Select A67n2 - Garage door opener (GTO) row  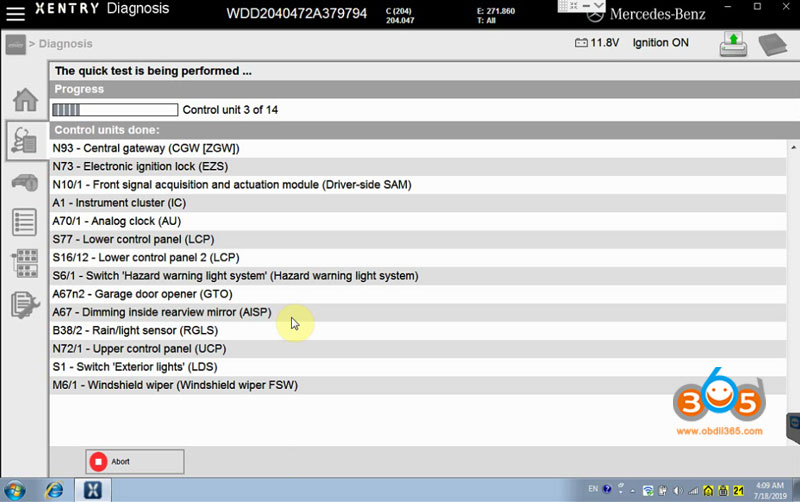417,294
